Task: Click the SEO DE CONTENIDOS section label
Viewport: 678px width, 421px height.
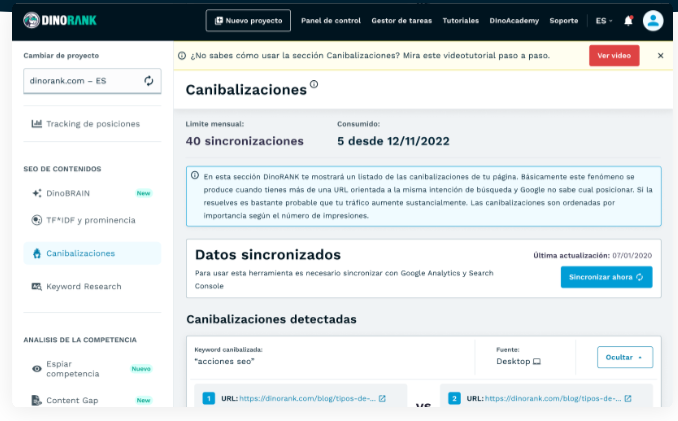Action: 62,169
